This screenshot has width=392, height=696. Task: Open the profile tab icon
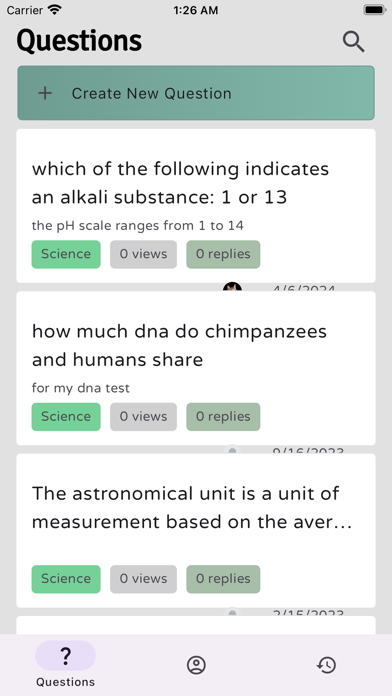coord(196,665)
